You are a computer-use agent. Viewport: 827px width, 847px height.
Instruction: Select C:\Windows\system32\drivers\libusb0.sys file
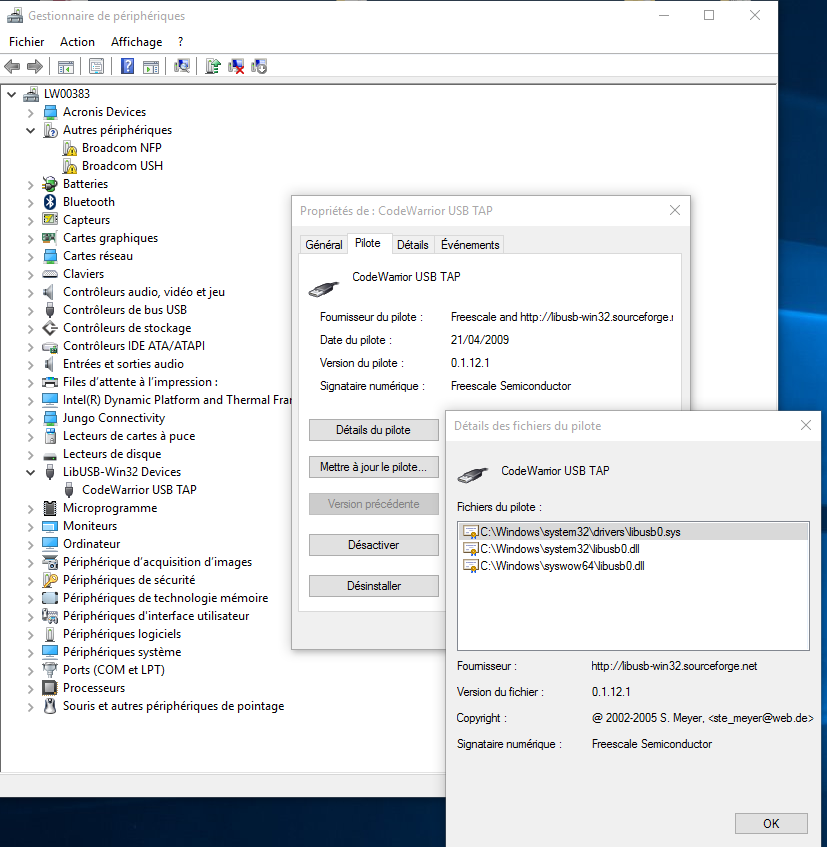pyautogui.click(x=633, y=532)
